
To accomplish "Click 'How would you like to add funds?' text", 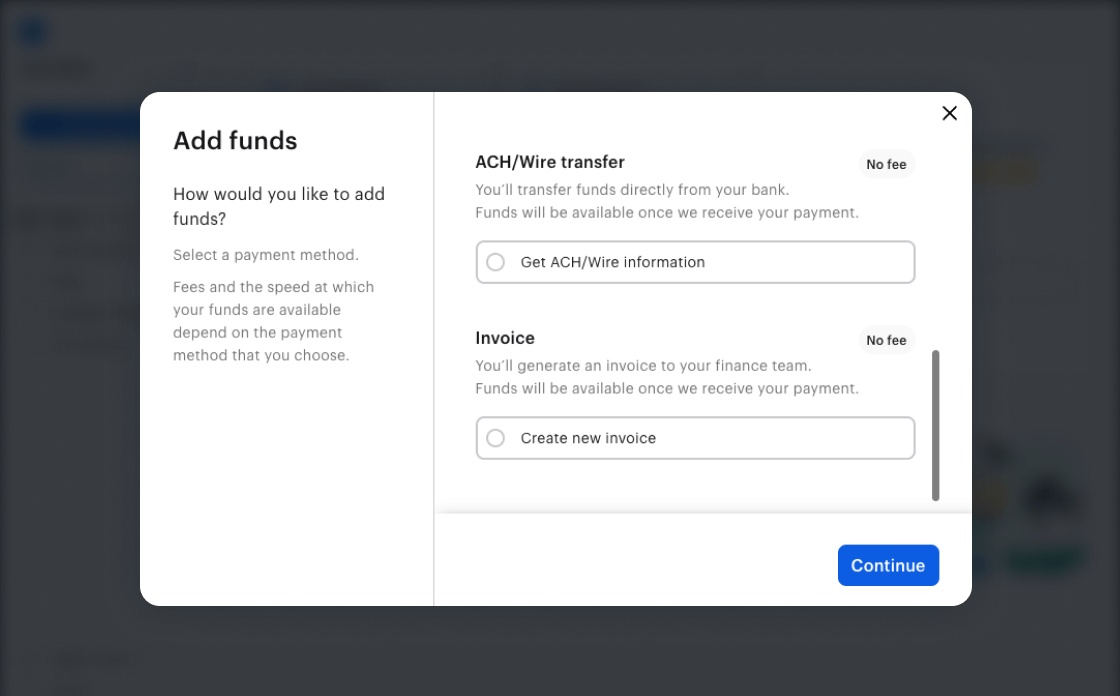I will pyautogui.click(x=279, y=206).
